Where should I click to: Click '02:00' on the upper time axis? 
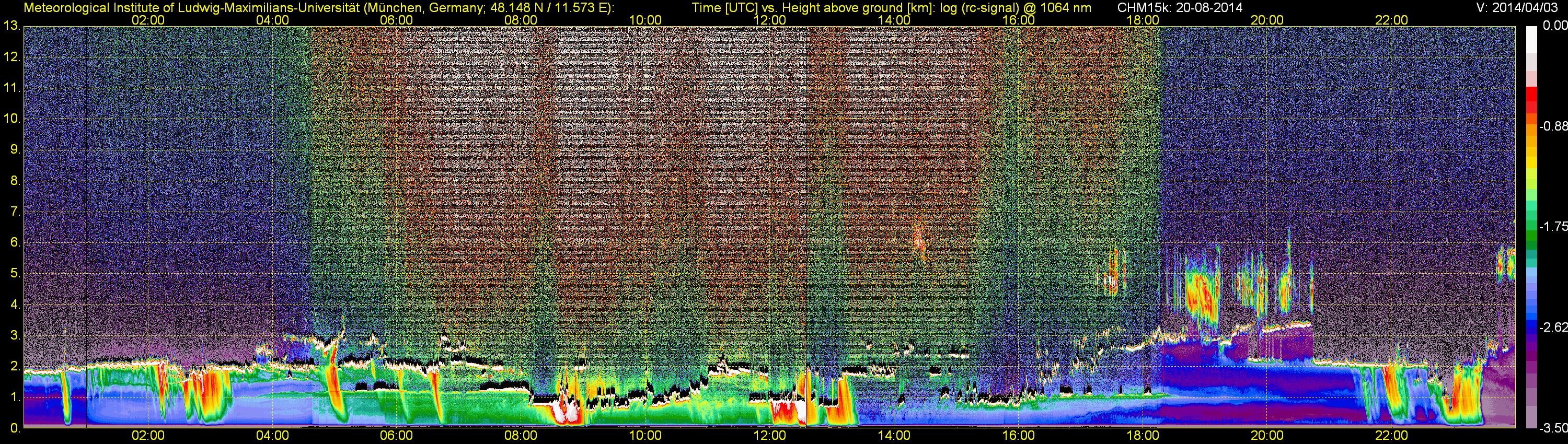click(148, 20)
